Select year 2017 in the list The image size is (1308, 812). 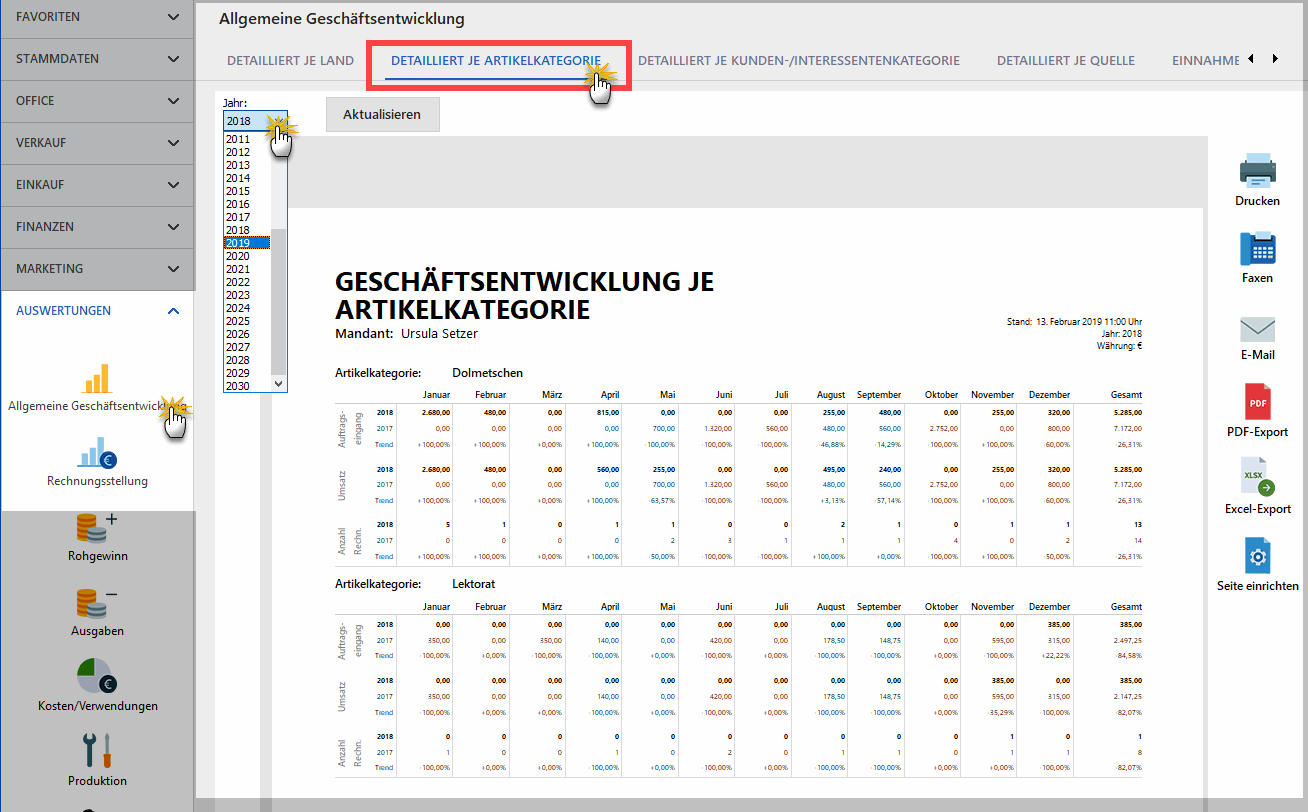247,217
